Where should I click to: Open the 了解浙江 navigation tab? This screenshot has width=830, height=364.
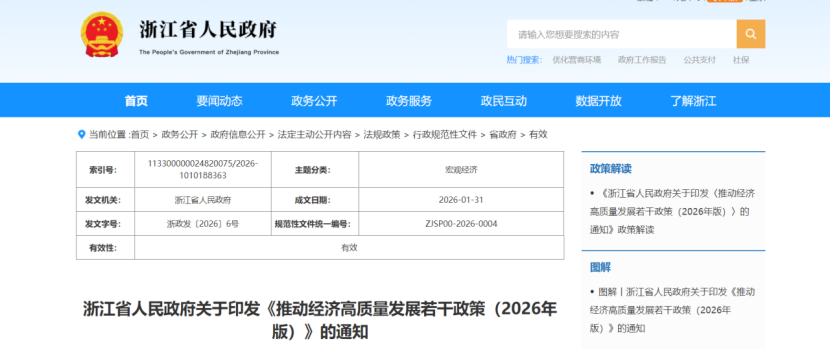click(x=693, y=101)
